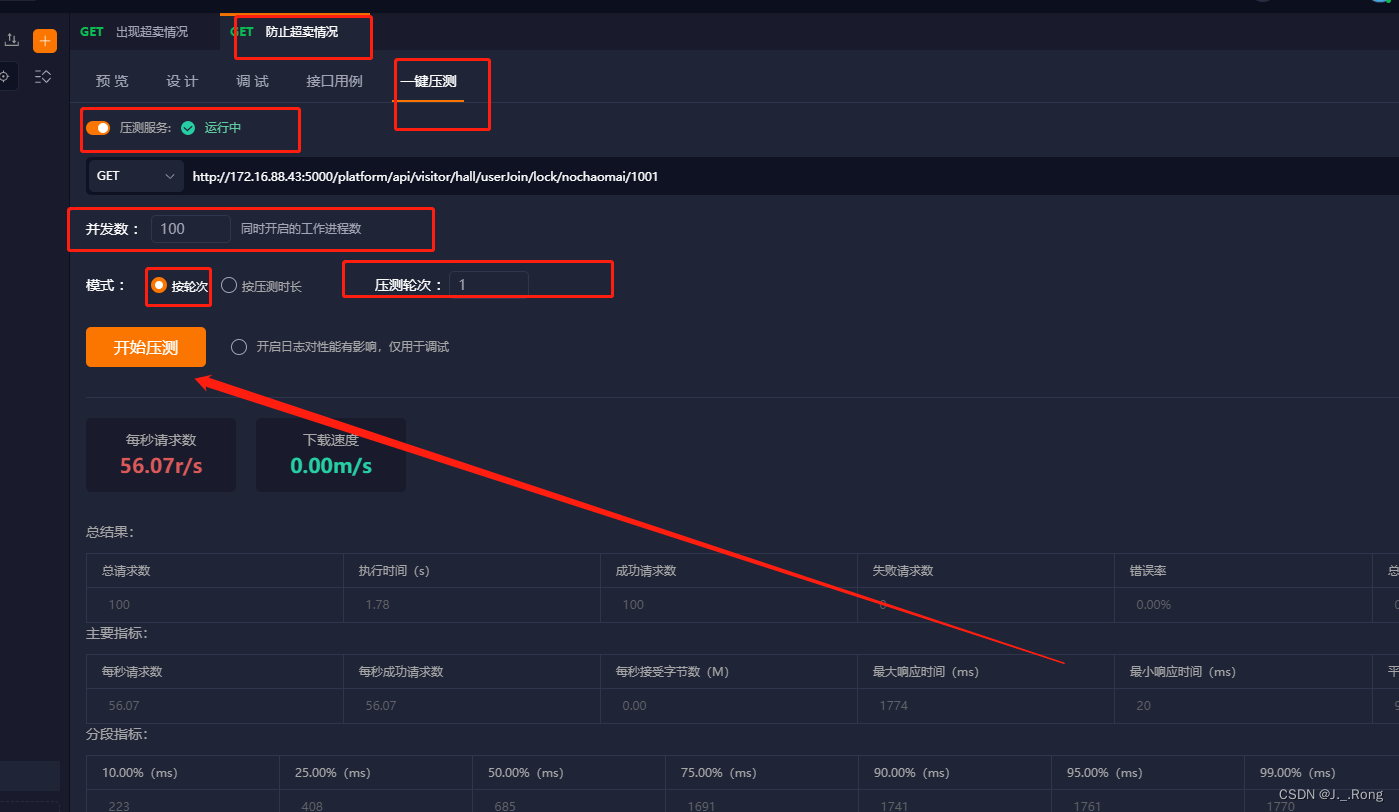The width and height of the screenshot is (1399, 812).
Task: Open the 调试 tab
Action: [x=252, y=81]
